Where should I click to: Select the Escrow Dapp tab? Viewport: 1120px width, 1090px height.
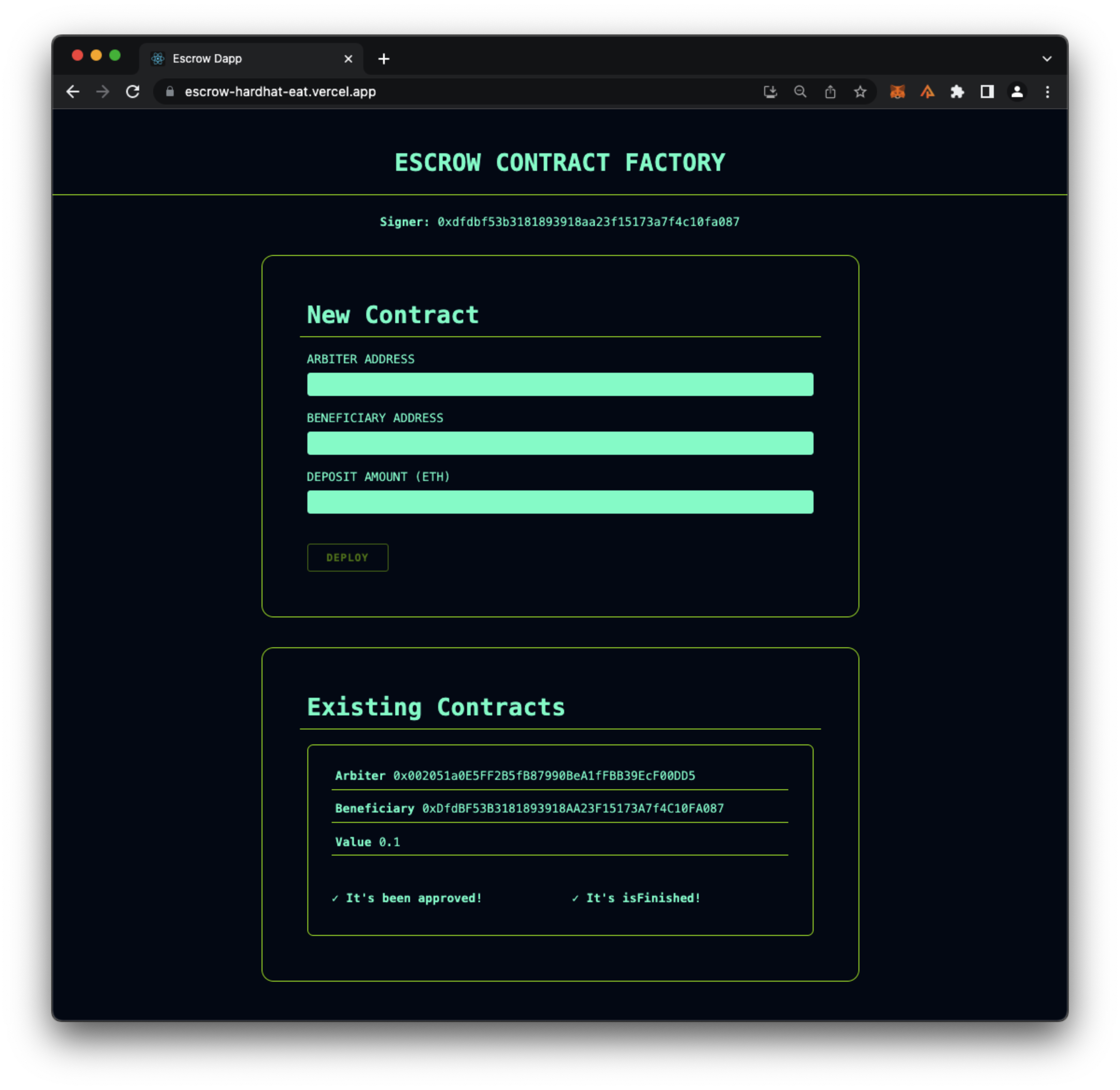point(241,59)
